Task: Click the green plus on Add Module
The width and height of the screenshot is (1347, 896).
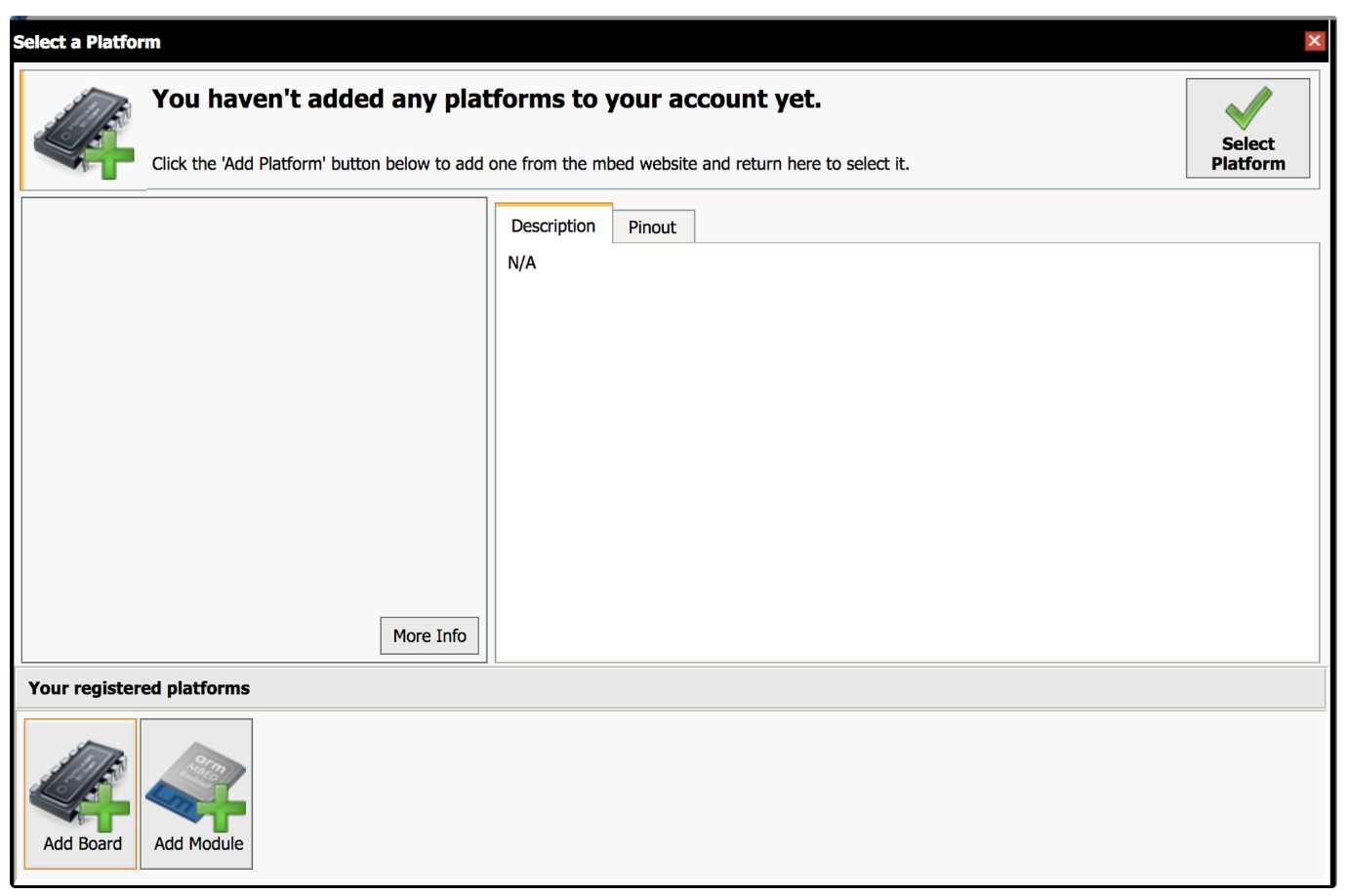Action: tap(224, 807)
